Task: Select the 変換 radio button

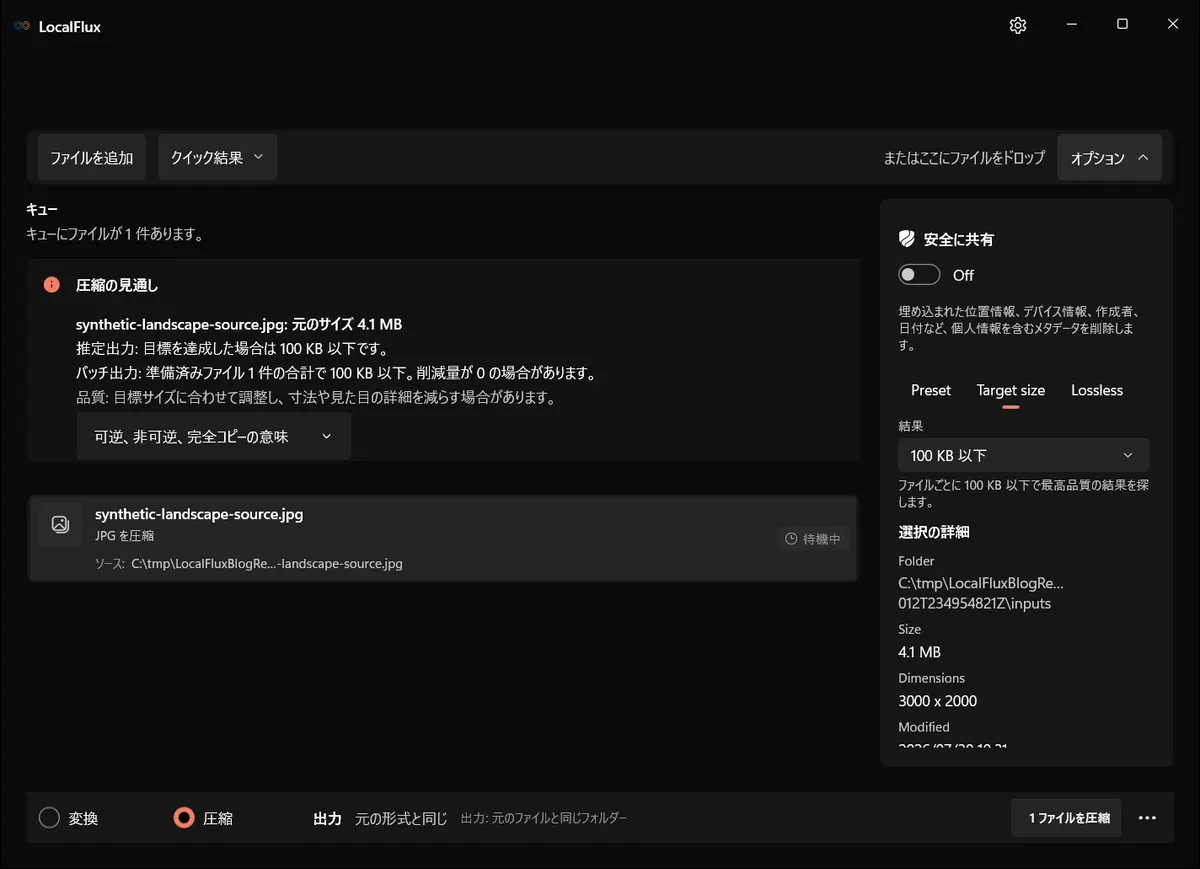Action: 49,818
